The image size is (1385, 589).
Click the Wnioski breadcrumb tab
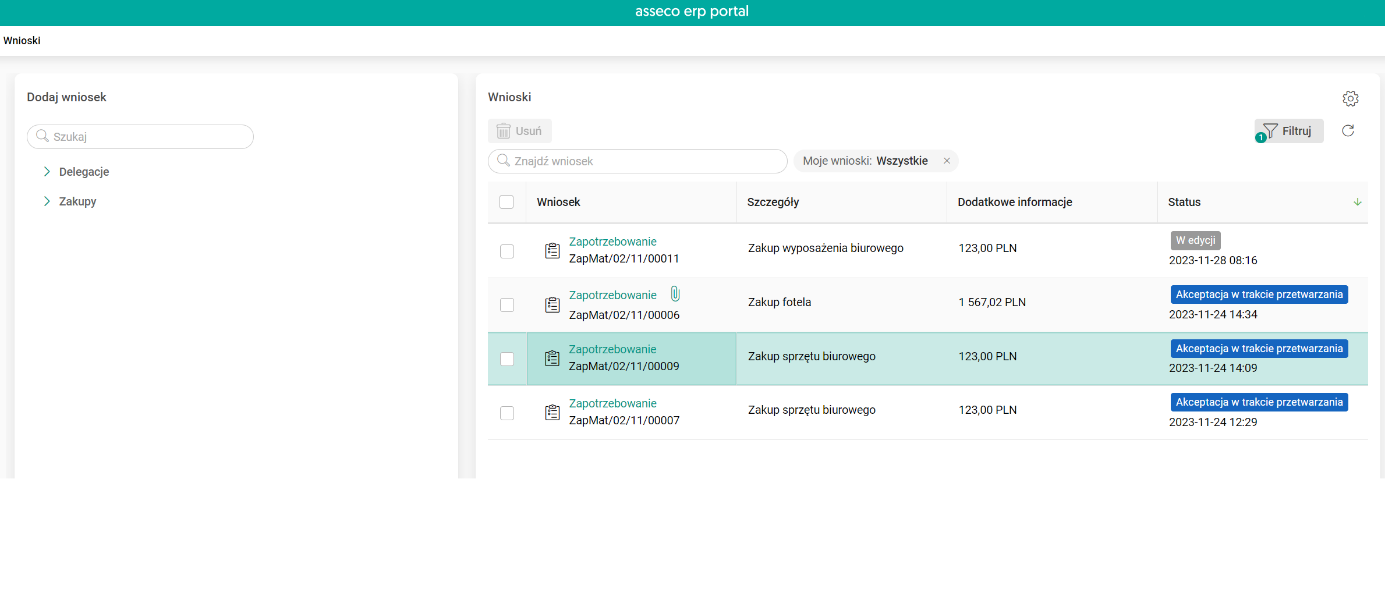tap(21, 41)
